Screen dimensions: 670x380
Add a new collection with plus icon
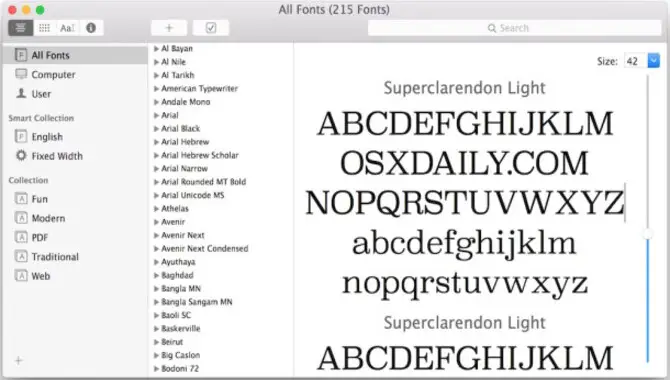18,361
